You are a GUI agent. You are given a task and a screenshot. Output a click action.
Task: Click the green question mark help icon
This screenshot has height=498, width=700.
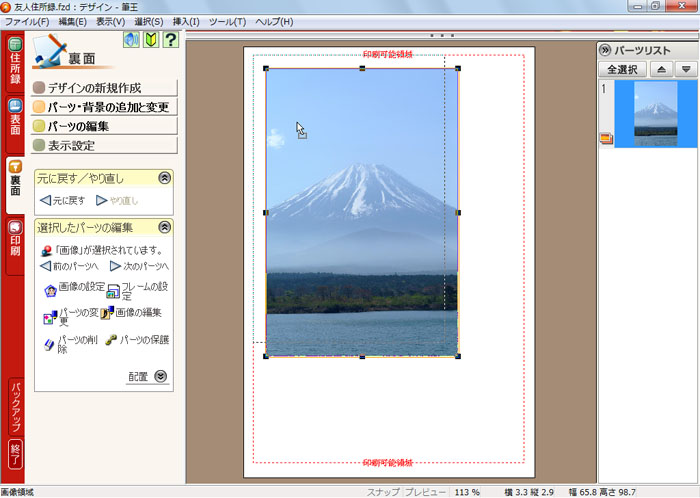pos(171,40)
